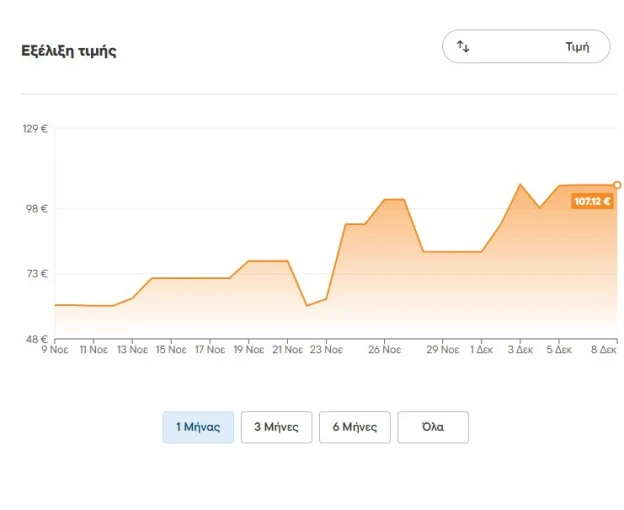Switch to the 3 Μήνες range

click(x=277, y=427)
